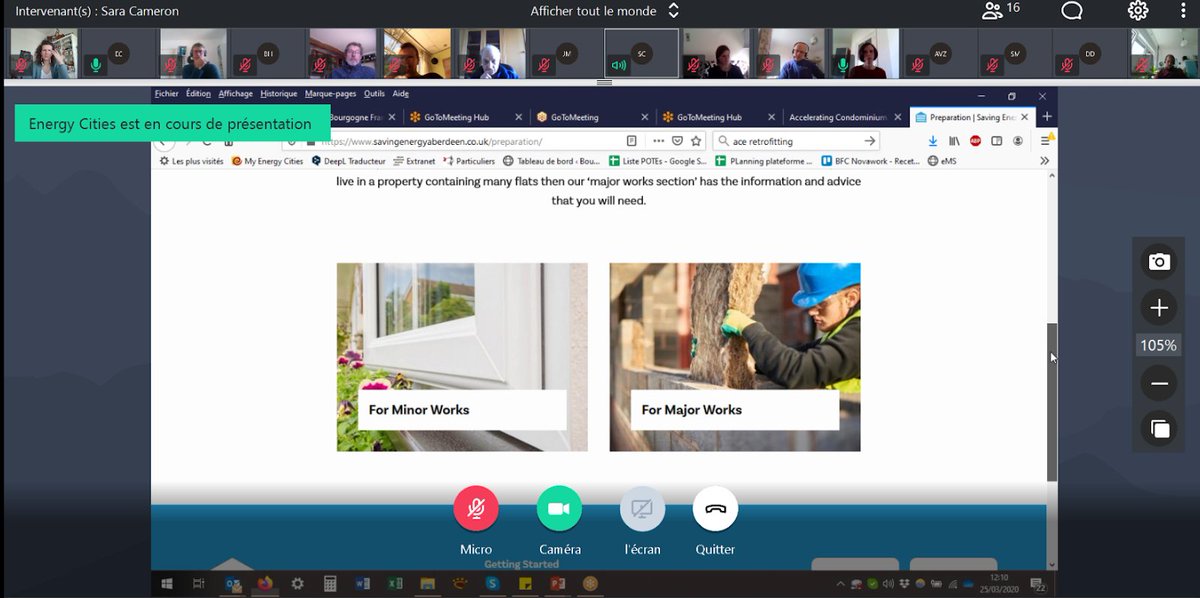Open the DeepL Traducteur bookmark
Screen dimensions: 1200x598
[349, 161]
